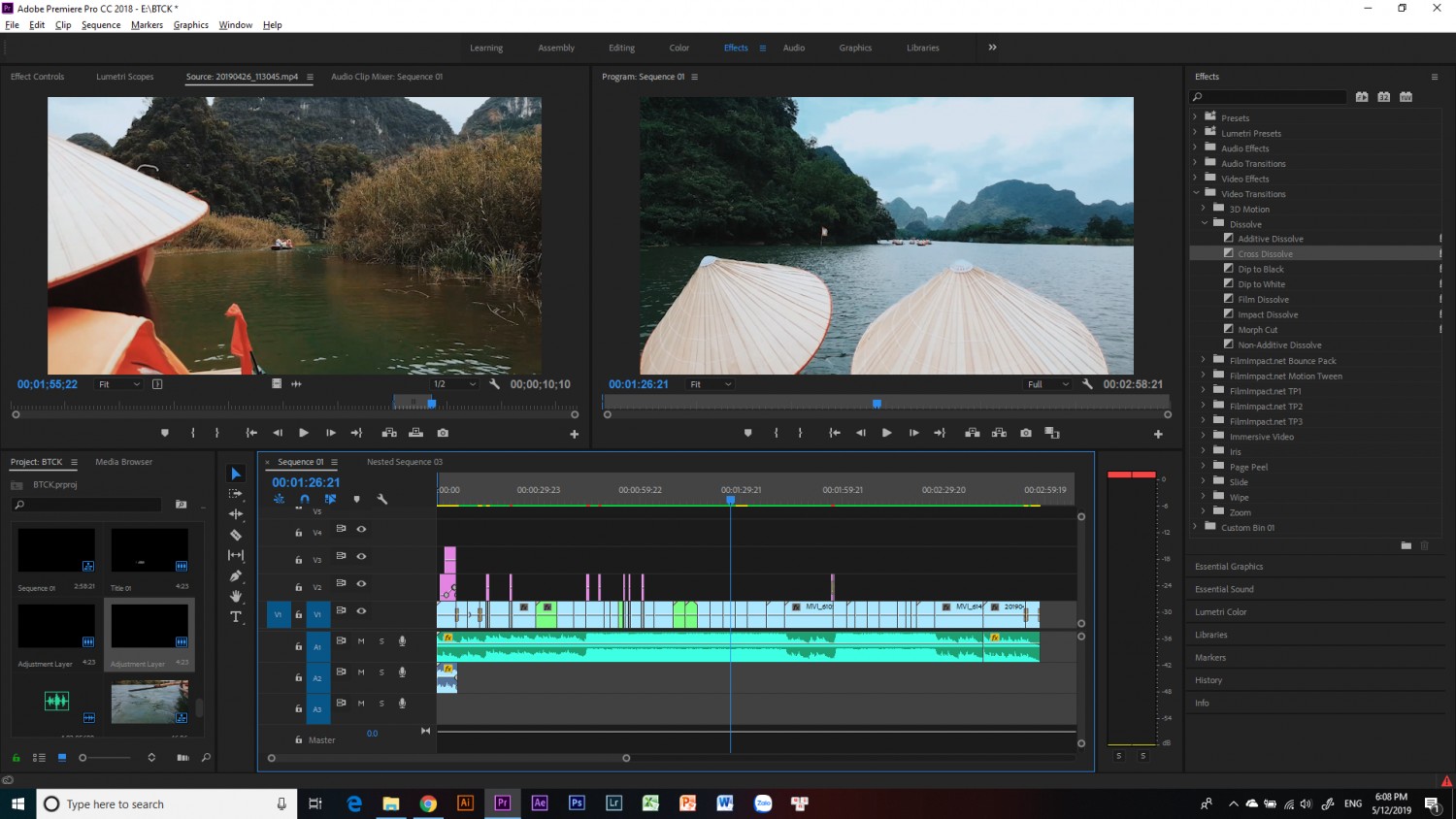
Task: Open After Effects from taskbar
Action: point(540,803)
